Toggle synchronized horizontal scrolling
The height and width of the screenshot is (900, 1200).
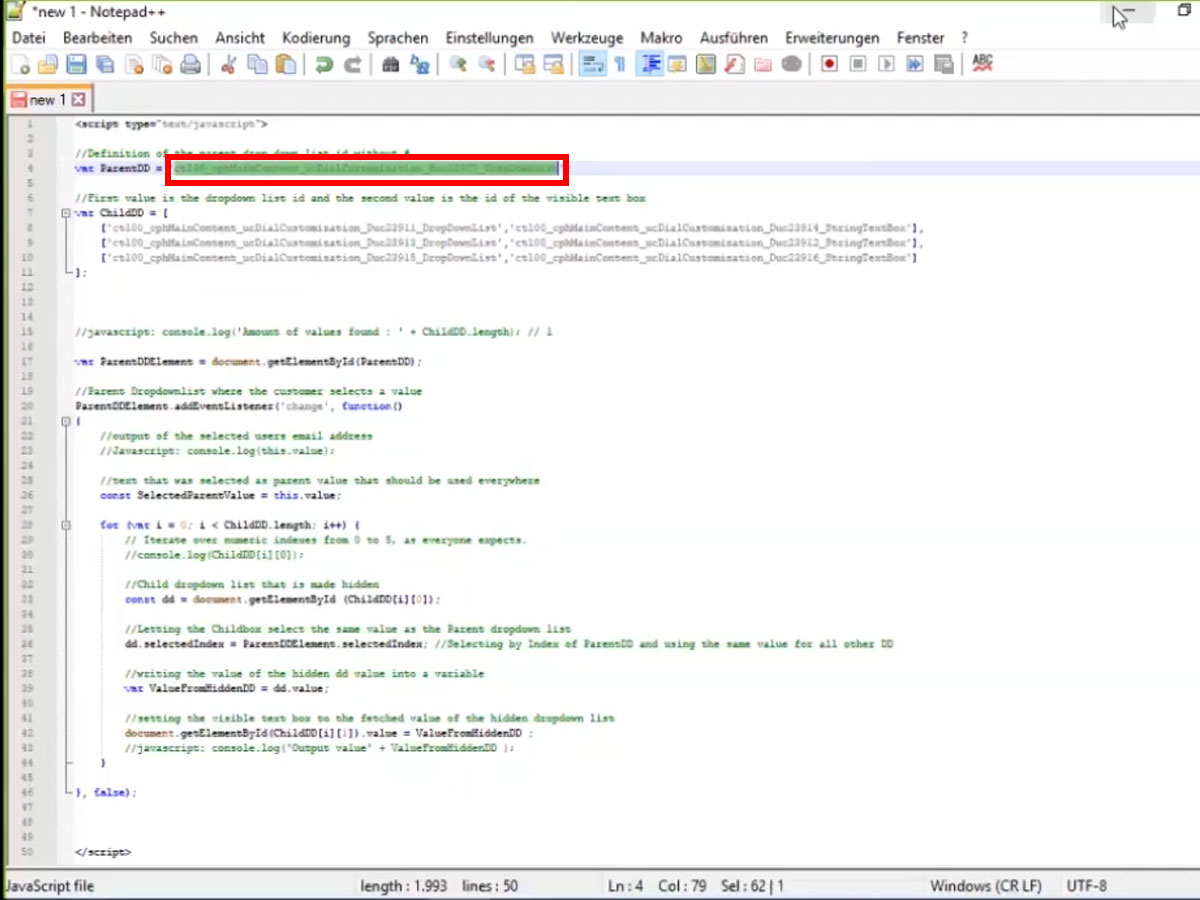coord(554,65)
